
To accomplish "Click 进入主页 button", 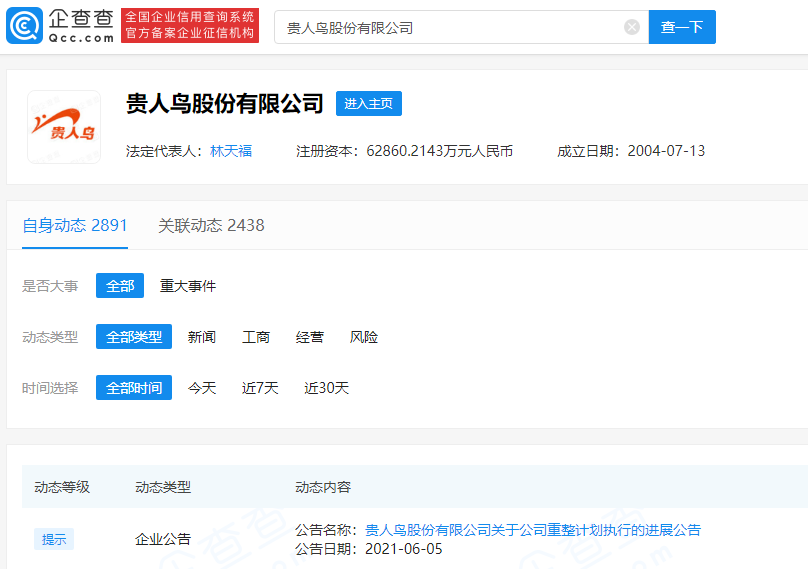I will (368, 103).
